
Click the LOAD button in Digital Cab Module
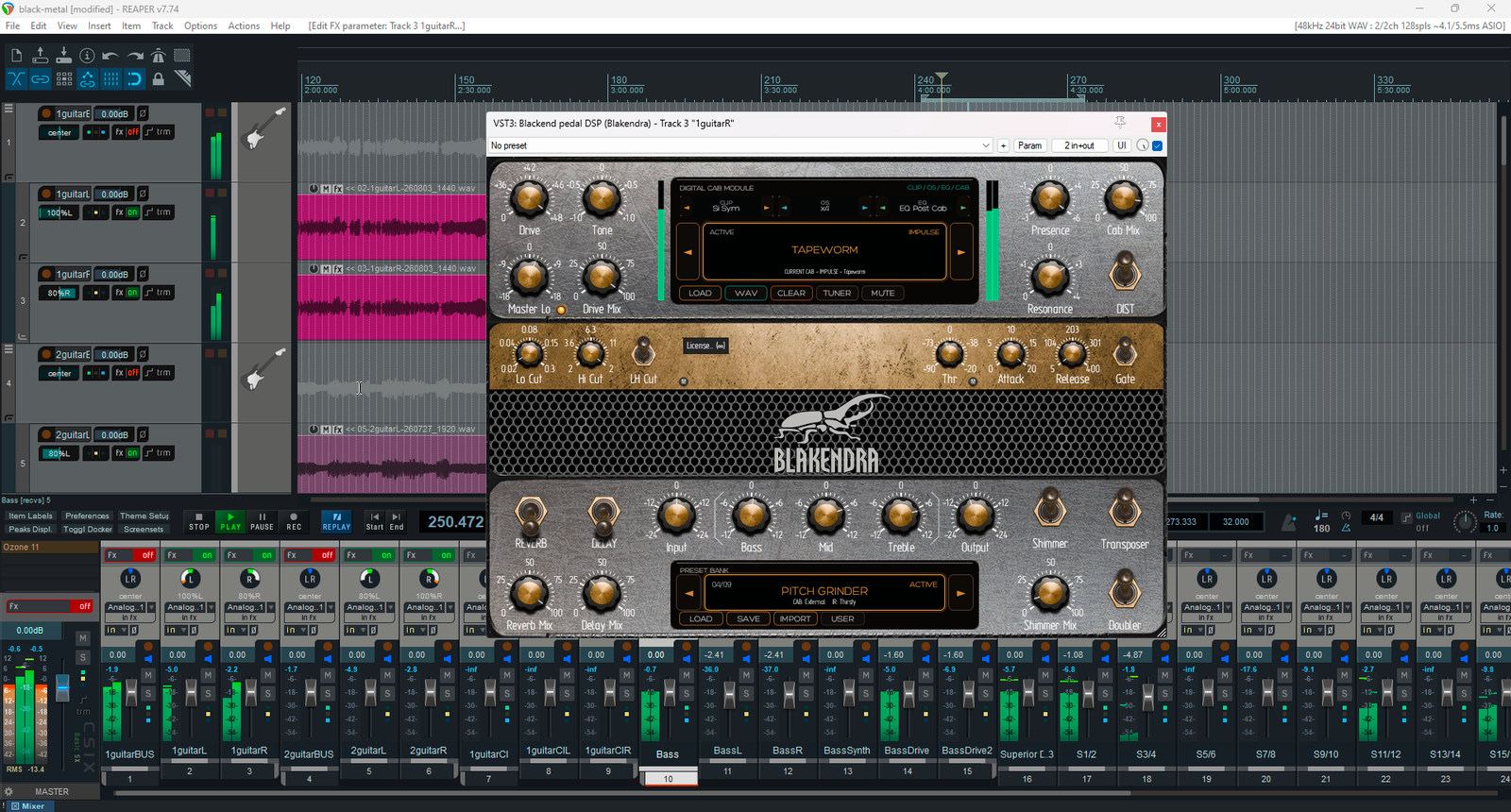pos(700,293)
